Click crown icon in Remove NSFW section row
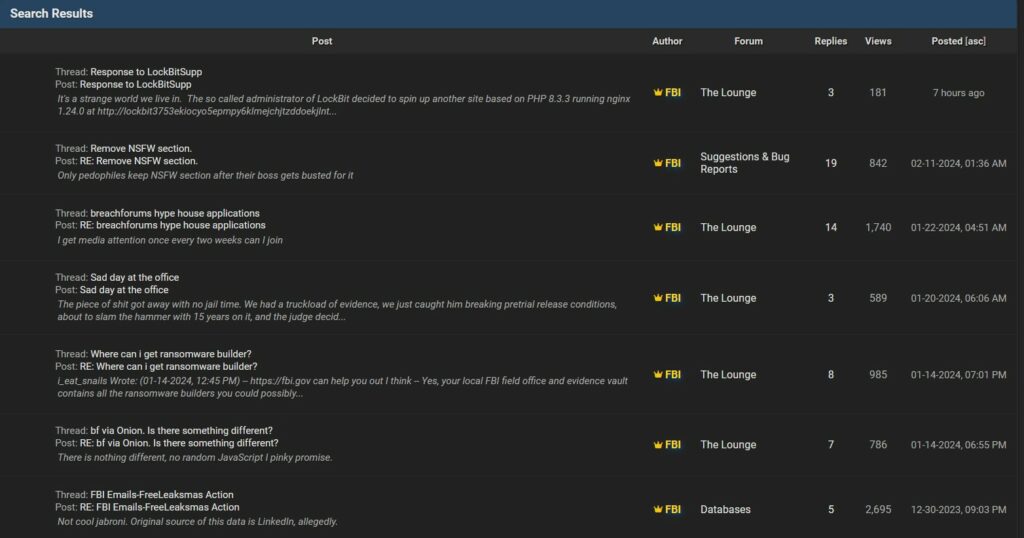Image resolution: width=1024 pixels, height=538 pixels. click(x=658, y=163)
